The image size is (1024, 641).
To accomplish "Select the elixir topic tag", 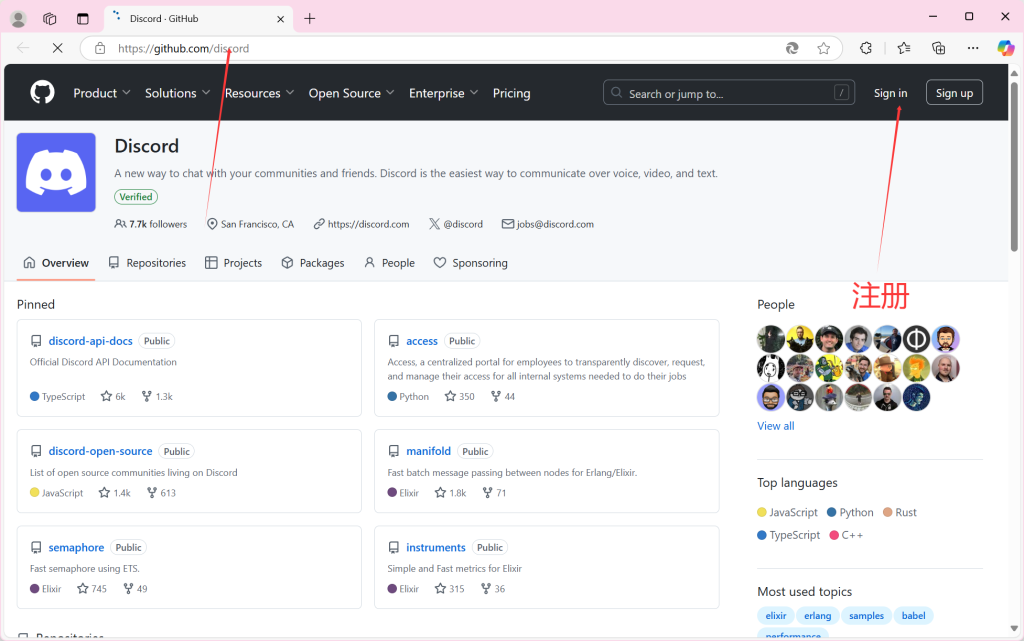I will [x=776, y=616].
